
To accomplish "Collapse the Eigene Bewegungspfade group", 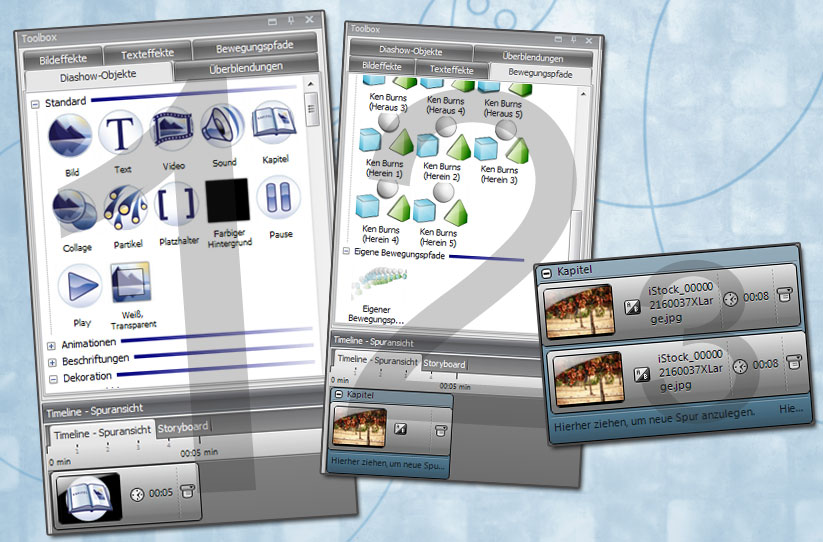I will pos(346,251).
